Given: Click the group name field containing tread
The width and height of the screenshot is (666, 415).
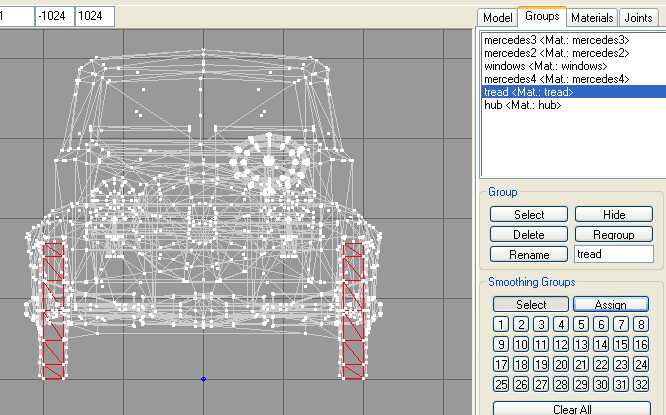Looking at the screenshot, I should pos(614,254).
